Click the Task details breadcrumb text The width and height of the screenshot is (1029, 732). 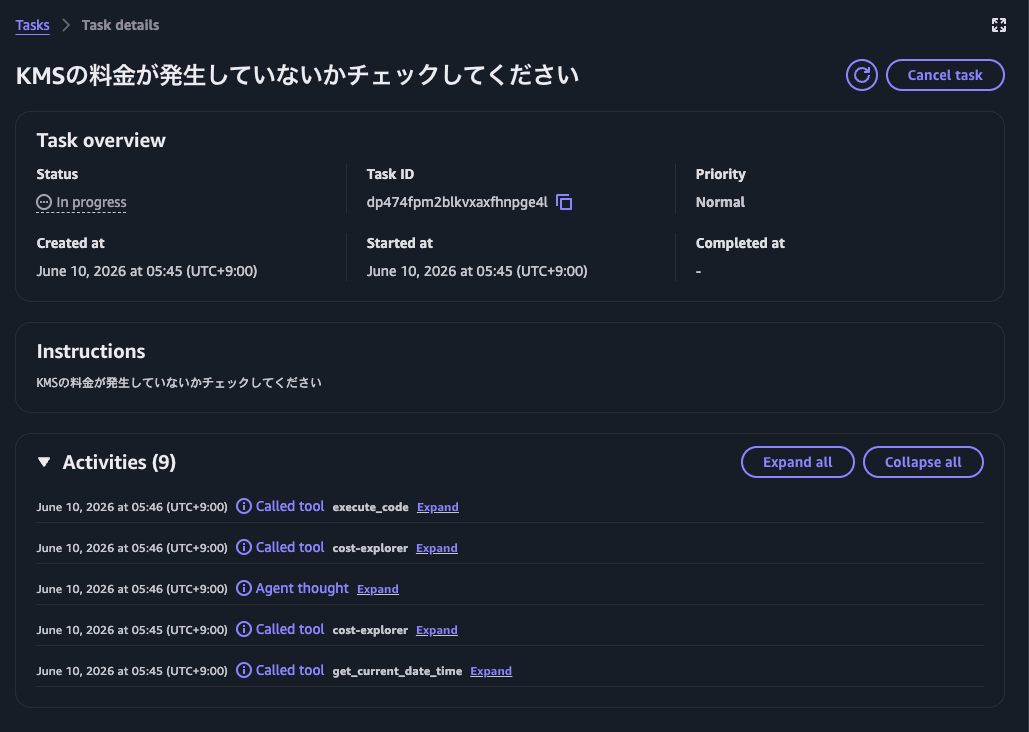120,25
